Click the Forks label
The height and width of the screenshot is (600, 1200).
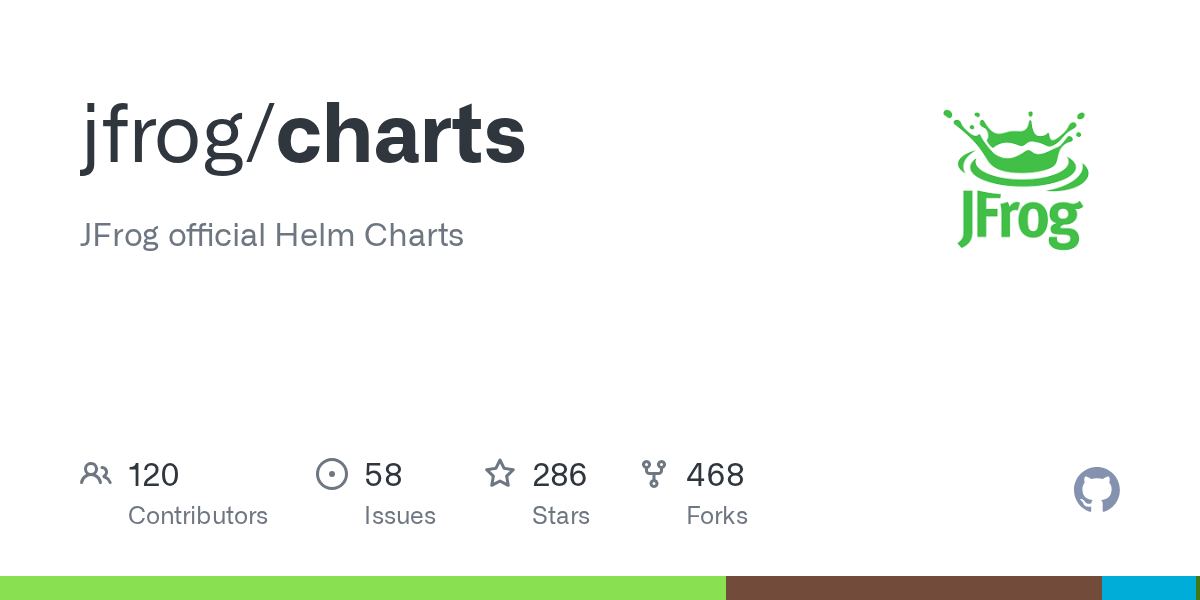point(717,516)
